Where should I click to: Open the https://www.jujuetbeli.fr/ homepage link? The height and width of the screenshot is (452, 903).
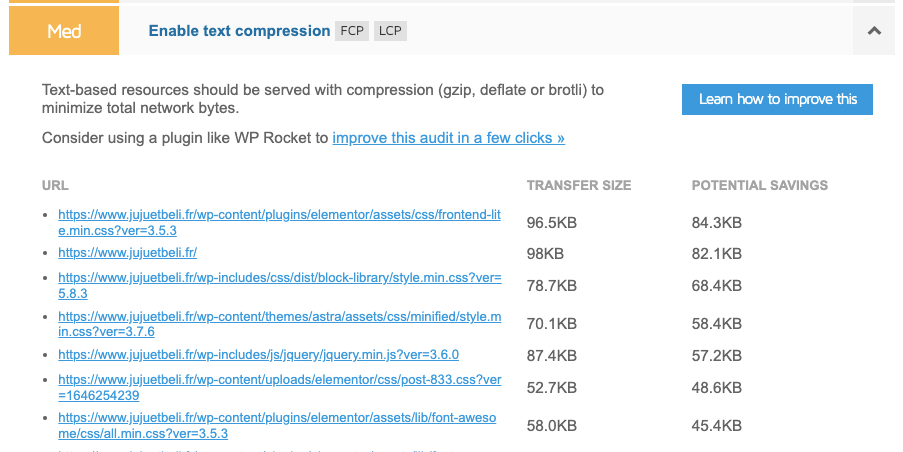[127, 253]
